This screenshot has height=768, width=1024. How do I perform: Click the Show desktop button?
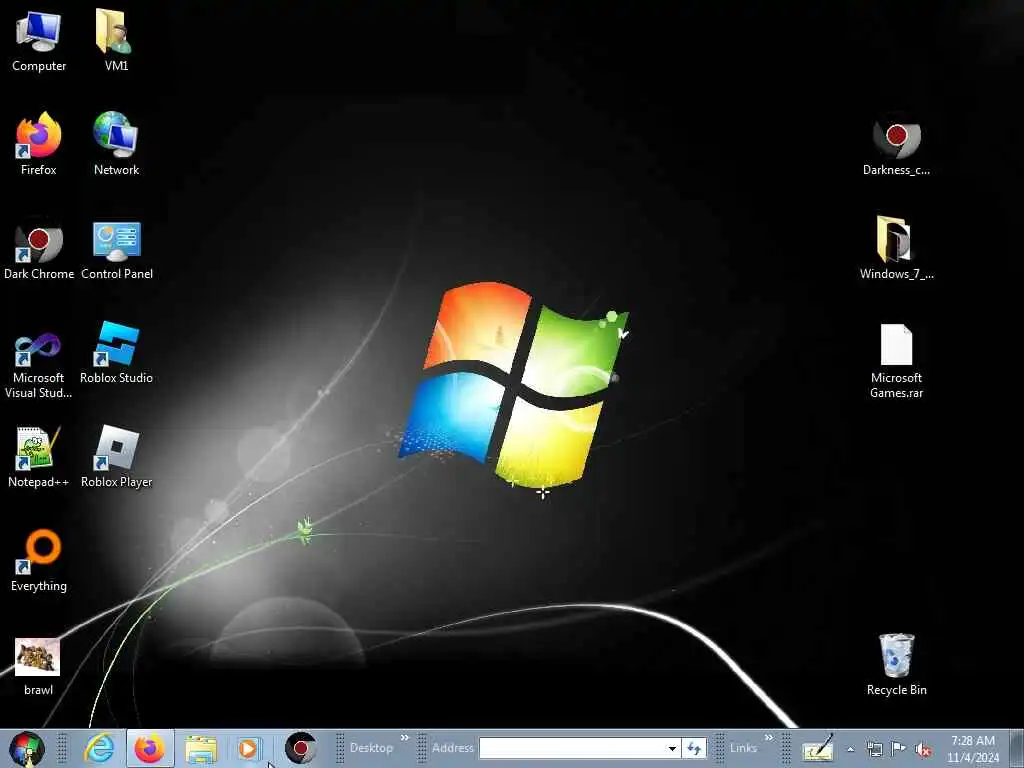[1019, 749]
